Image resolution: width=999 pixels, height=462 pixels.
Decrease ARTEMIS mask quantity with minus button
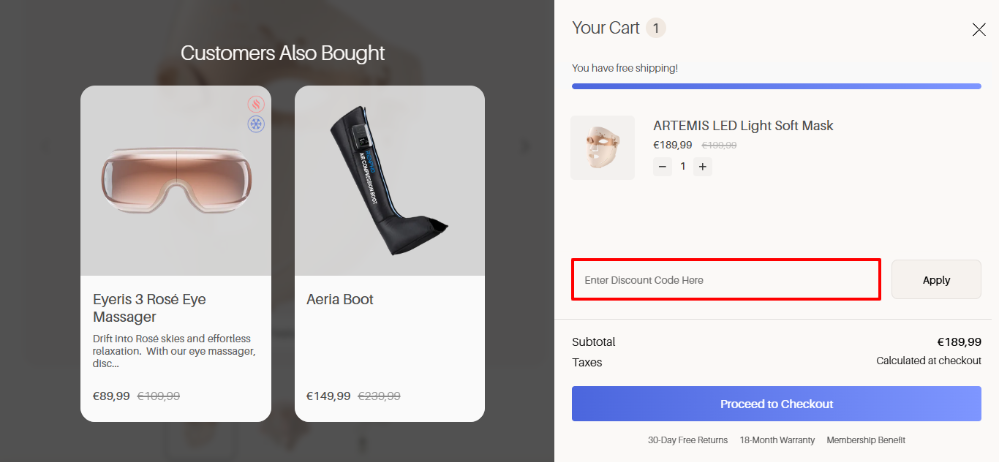(x=663, y=166)
